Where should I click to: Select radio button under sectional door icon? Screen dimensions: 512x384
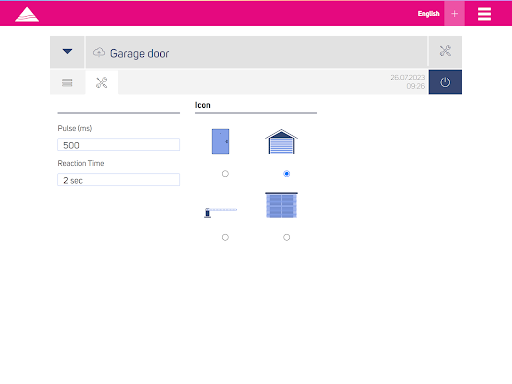pos(286,237)
